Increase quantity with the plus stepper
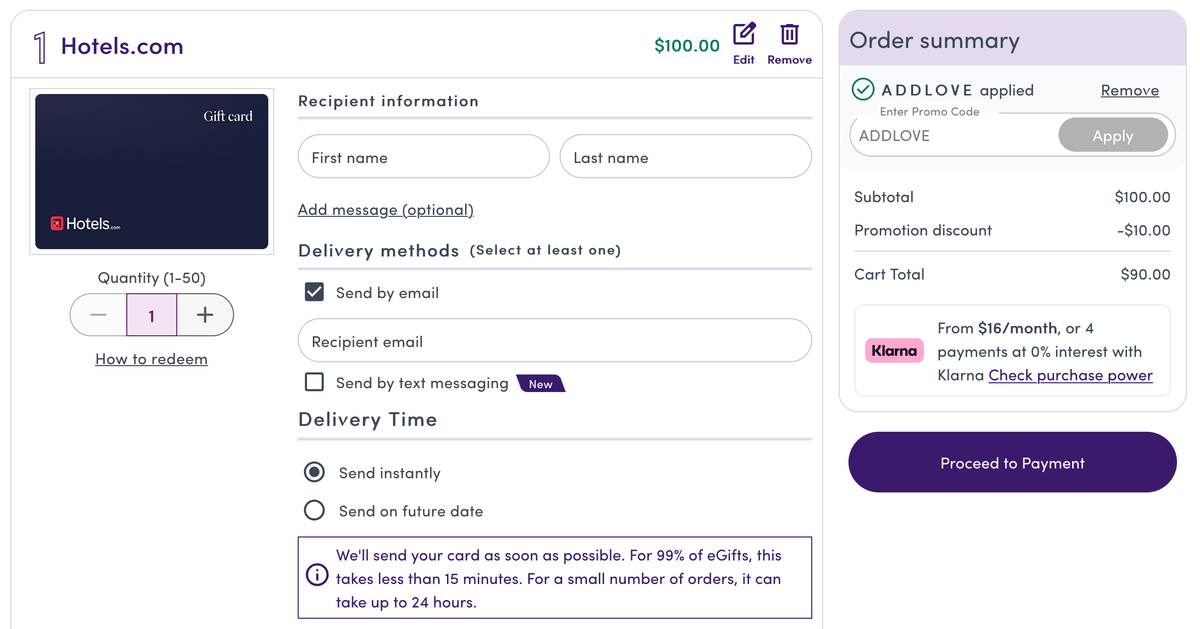Image resolution: width=1200 pixels, height=629 pixels. [205, 315]
